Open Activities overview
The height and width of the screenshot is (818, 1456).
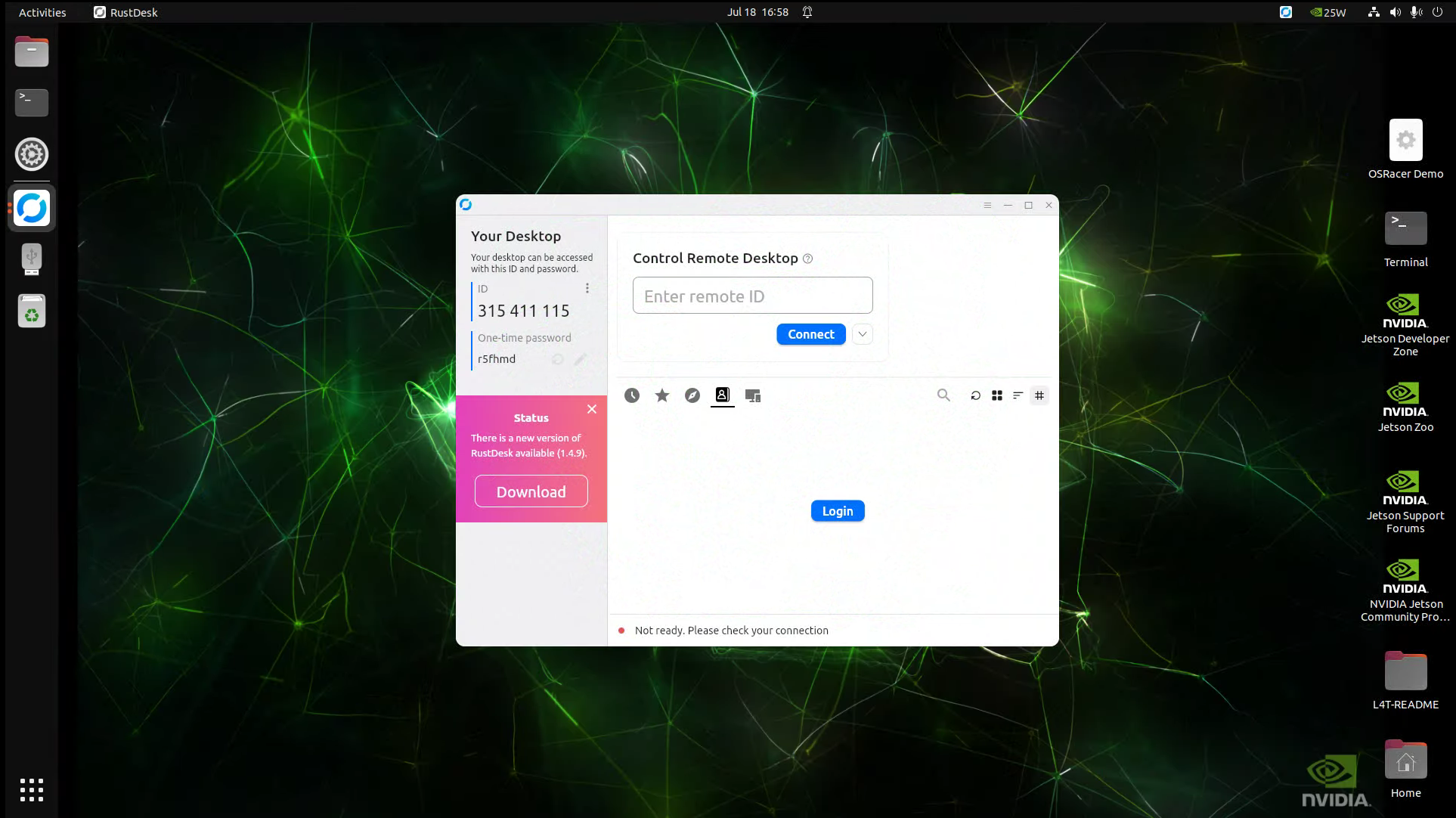42,12
